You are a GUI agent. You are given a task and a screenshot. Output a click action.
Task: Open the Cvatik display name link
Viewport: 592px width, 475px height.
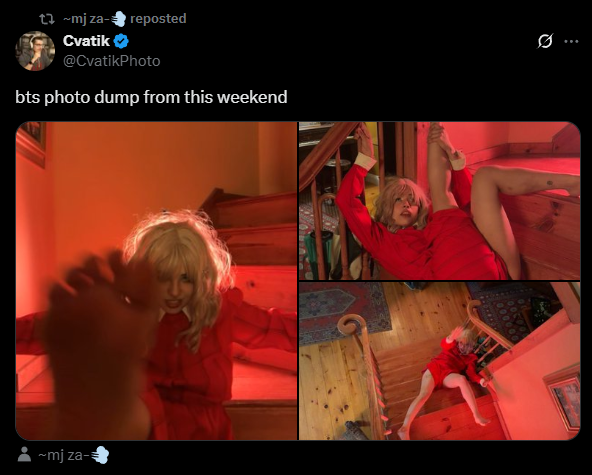tap(86, 41)
